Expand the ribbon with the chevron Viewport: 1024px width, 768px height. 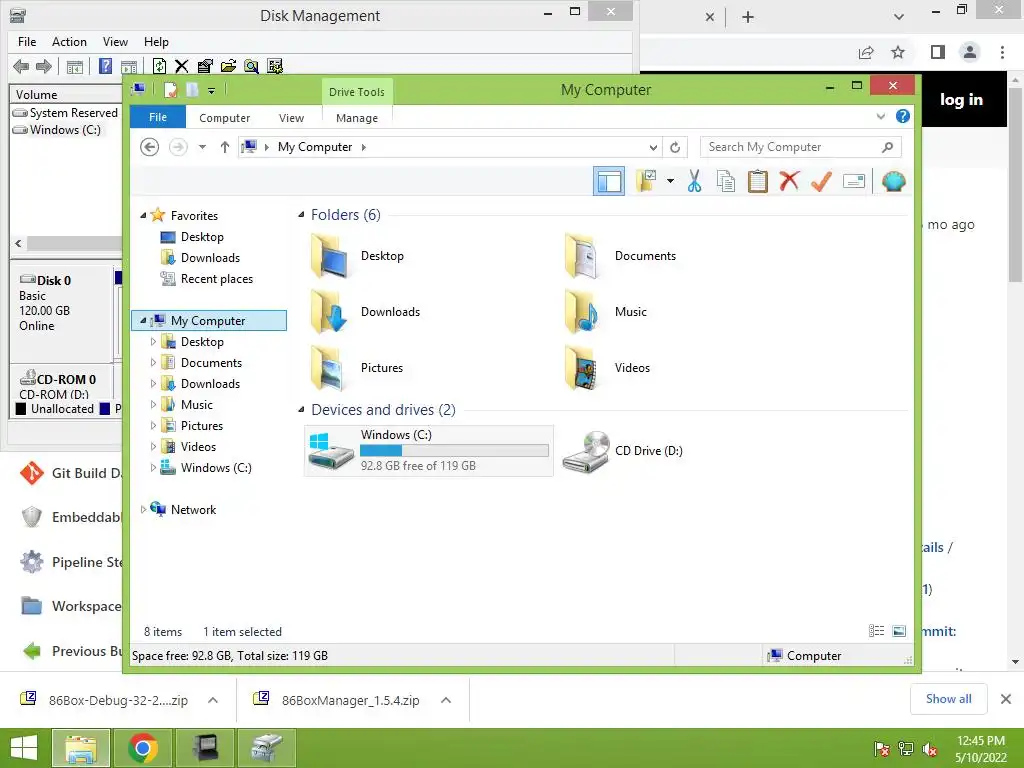[x=881, y=116]
